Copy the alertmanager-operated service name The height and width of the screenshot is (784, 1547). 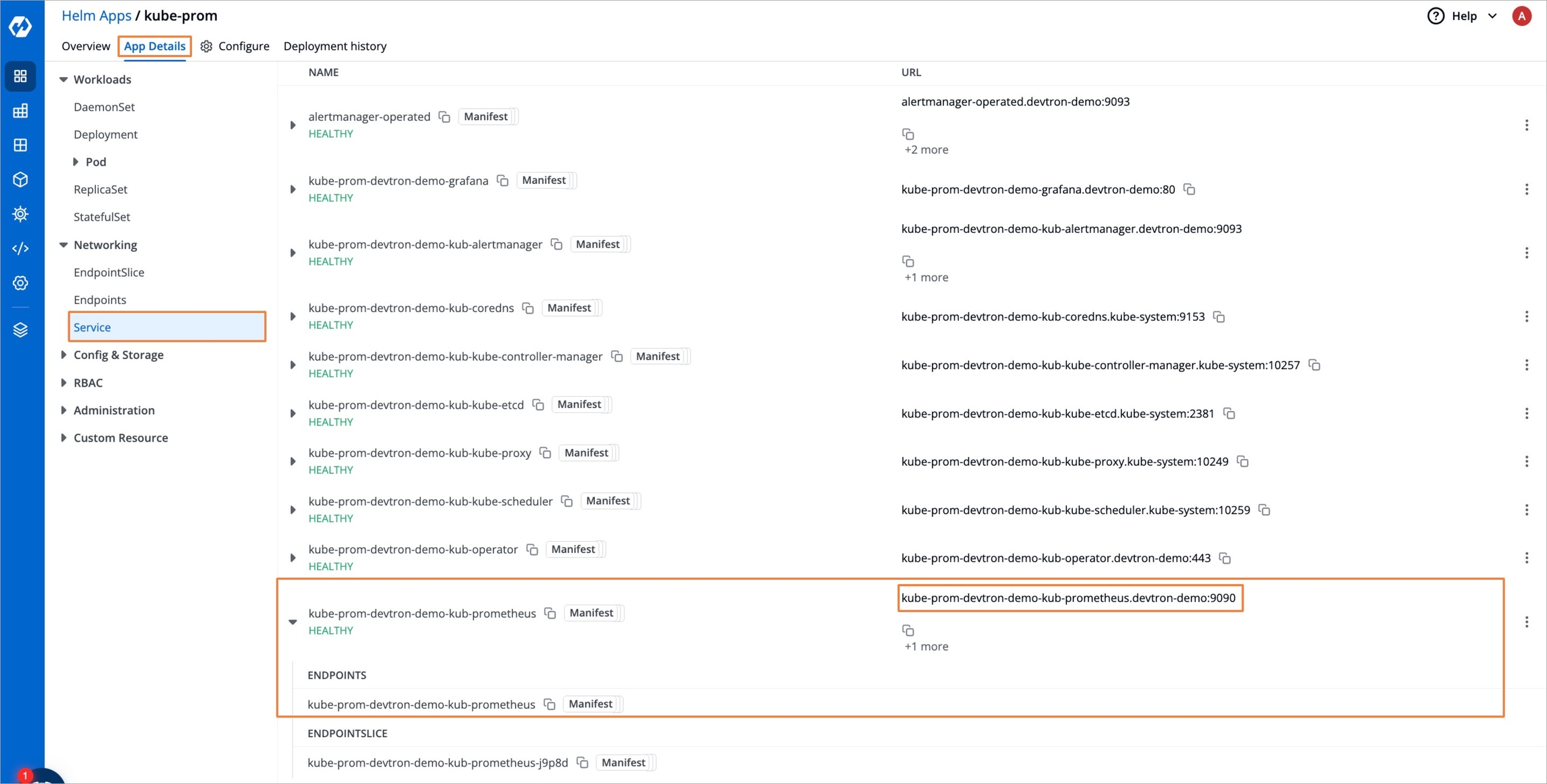click(x=444, y=117)
